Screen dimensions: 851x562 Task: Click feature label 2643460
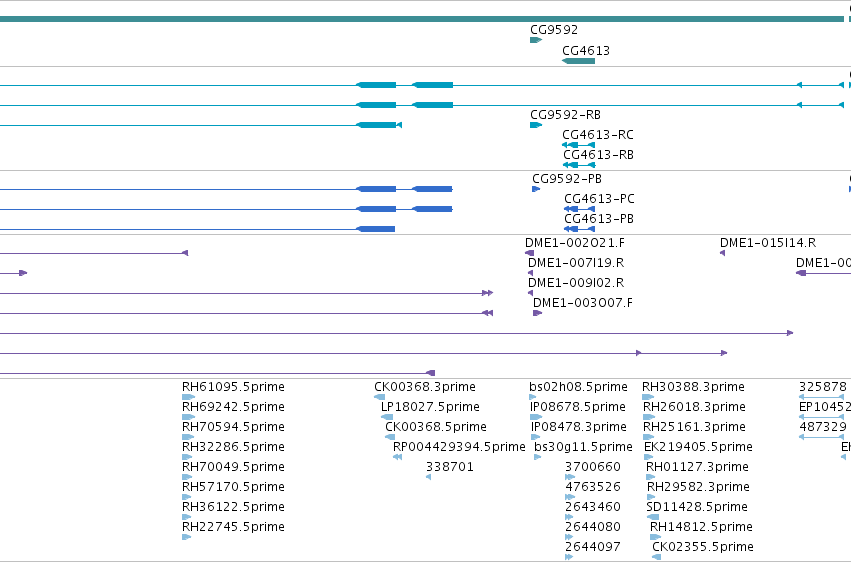(x=592, y=508)
